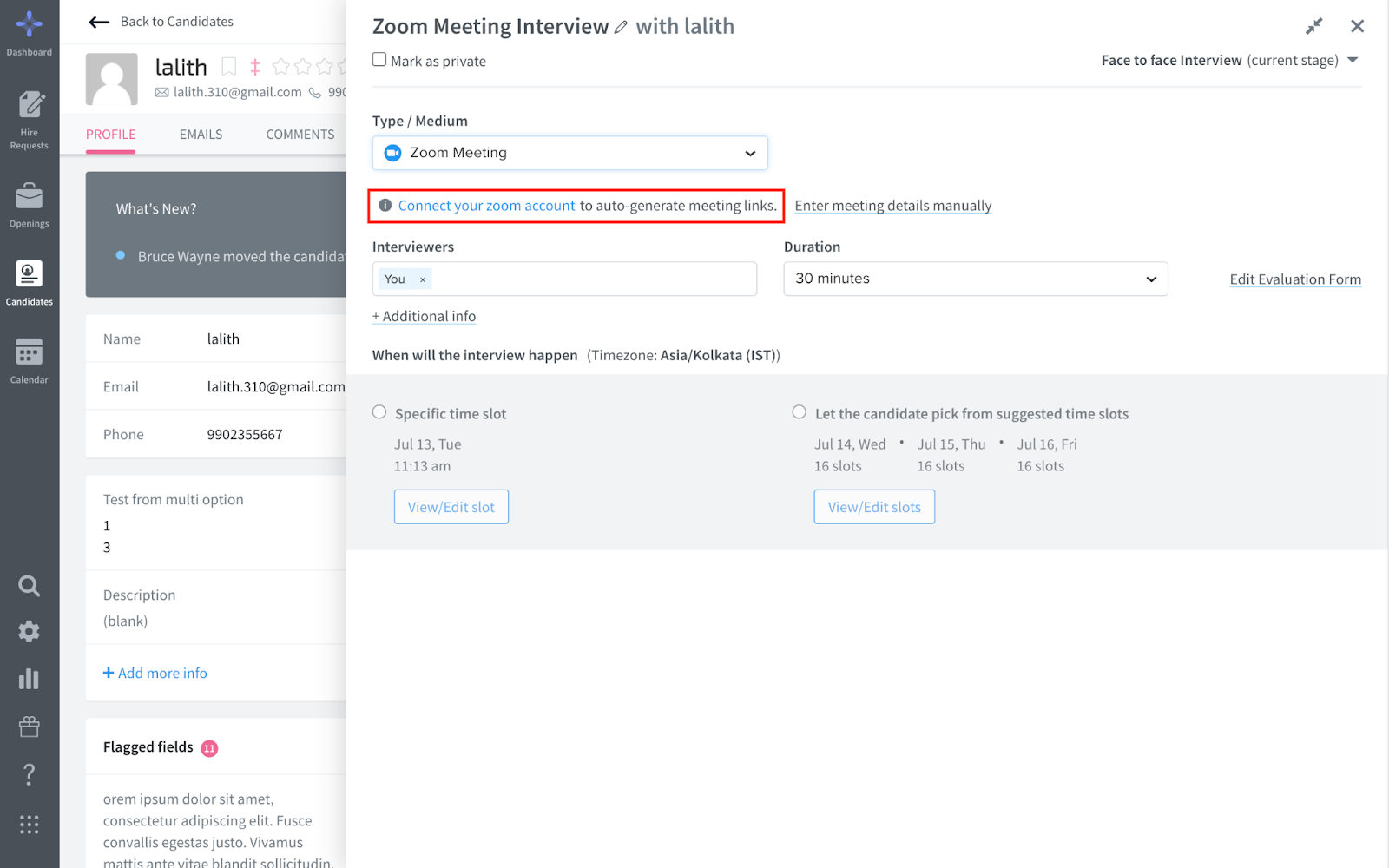Switch to the EMAILS tab
This screenshot has width=1389, height=868.
coord(201,135)
